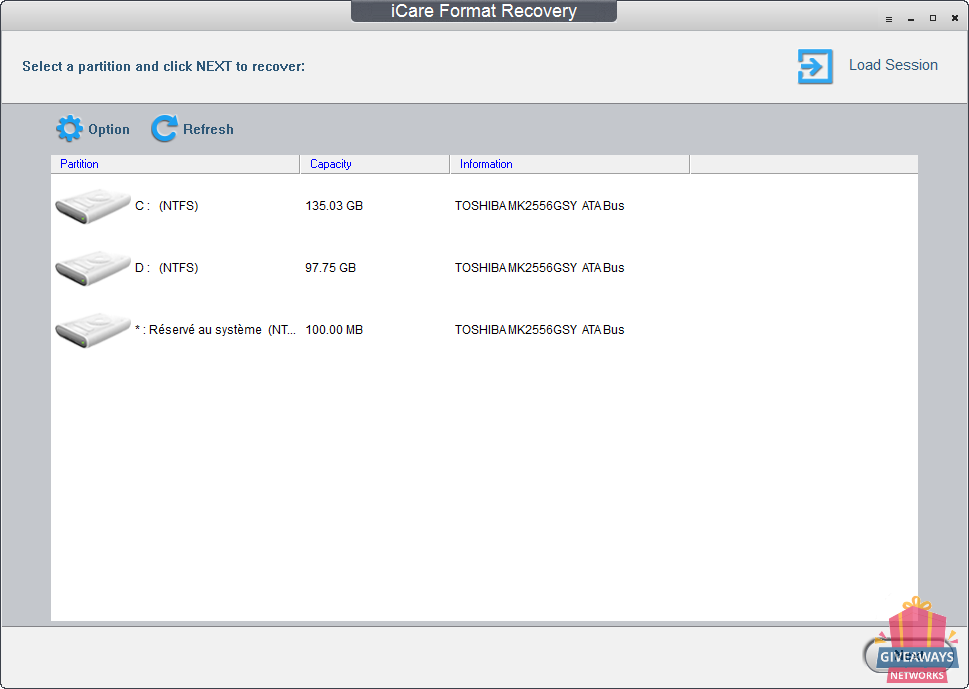Click TOSHIBA info text in the Réservé row

[540, 330]
